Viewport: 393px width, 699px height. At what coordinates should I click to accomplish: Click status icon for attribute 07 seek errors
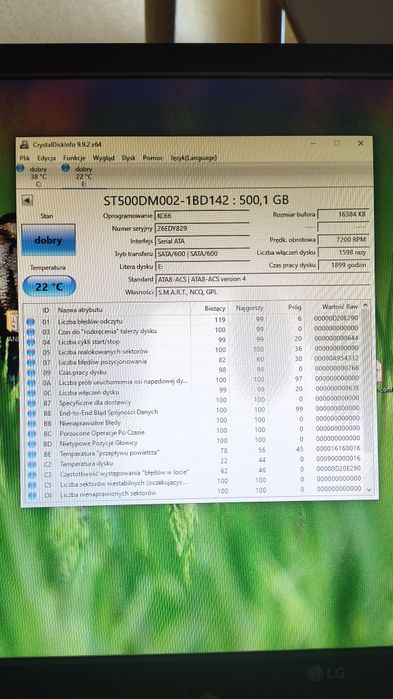(x=30, y=362)
